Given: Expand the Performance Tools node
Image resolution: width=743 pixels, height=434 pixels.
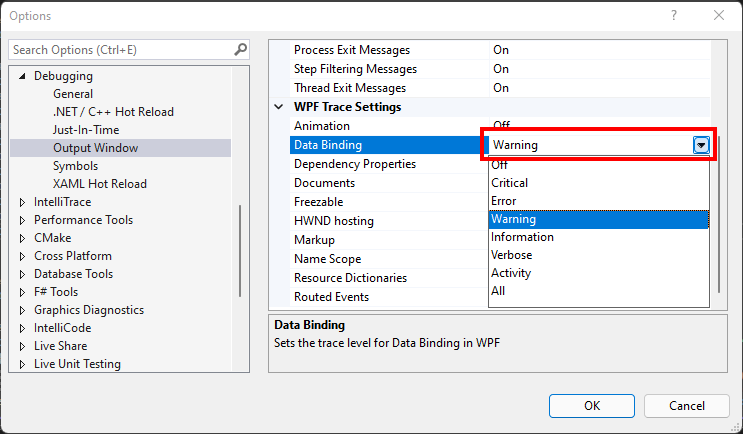Looking at the screenshot, I should (22, 220).
